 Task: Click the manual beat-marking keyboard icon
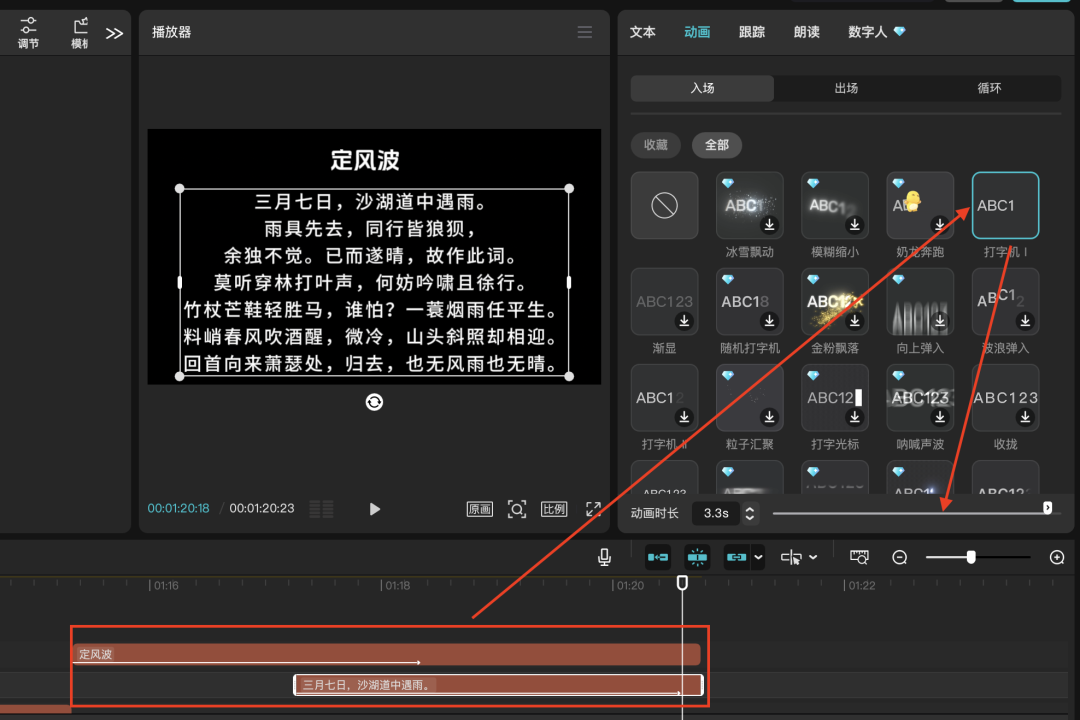[859, 557]
